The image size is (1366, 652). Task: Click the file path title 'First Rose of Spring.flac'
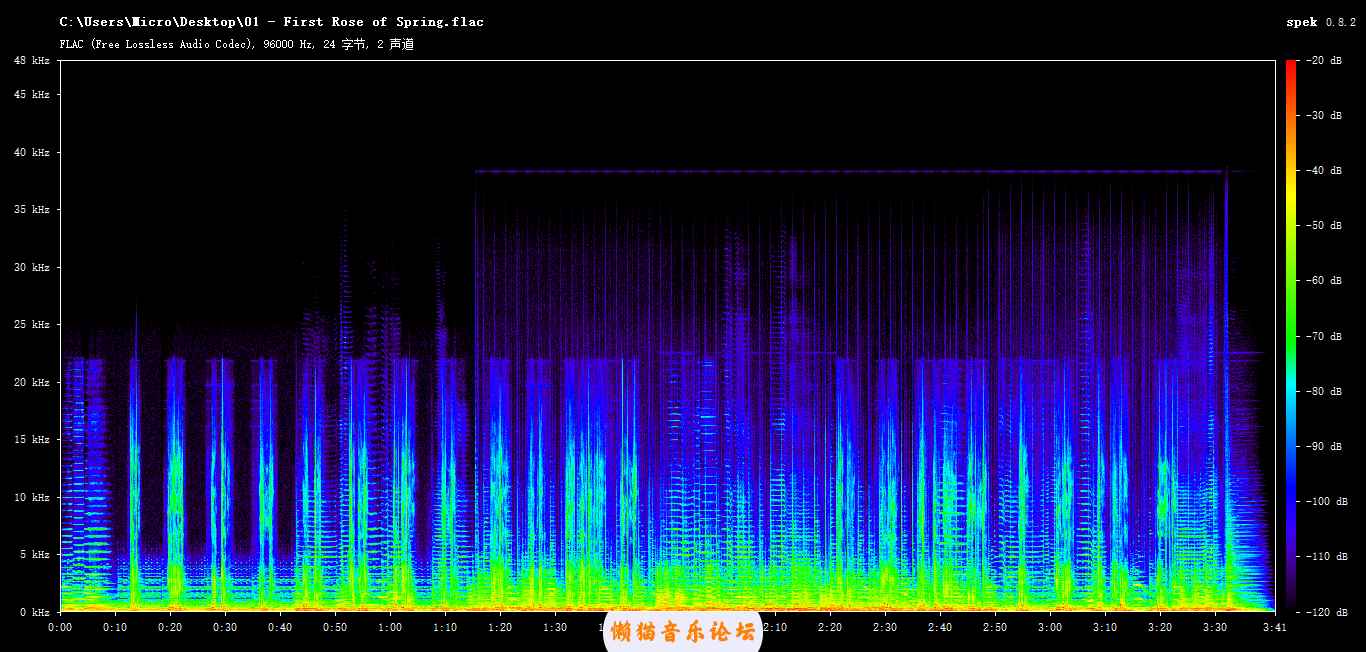(x=271, y=22)
